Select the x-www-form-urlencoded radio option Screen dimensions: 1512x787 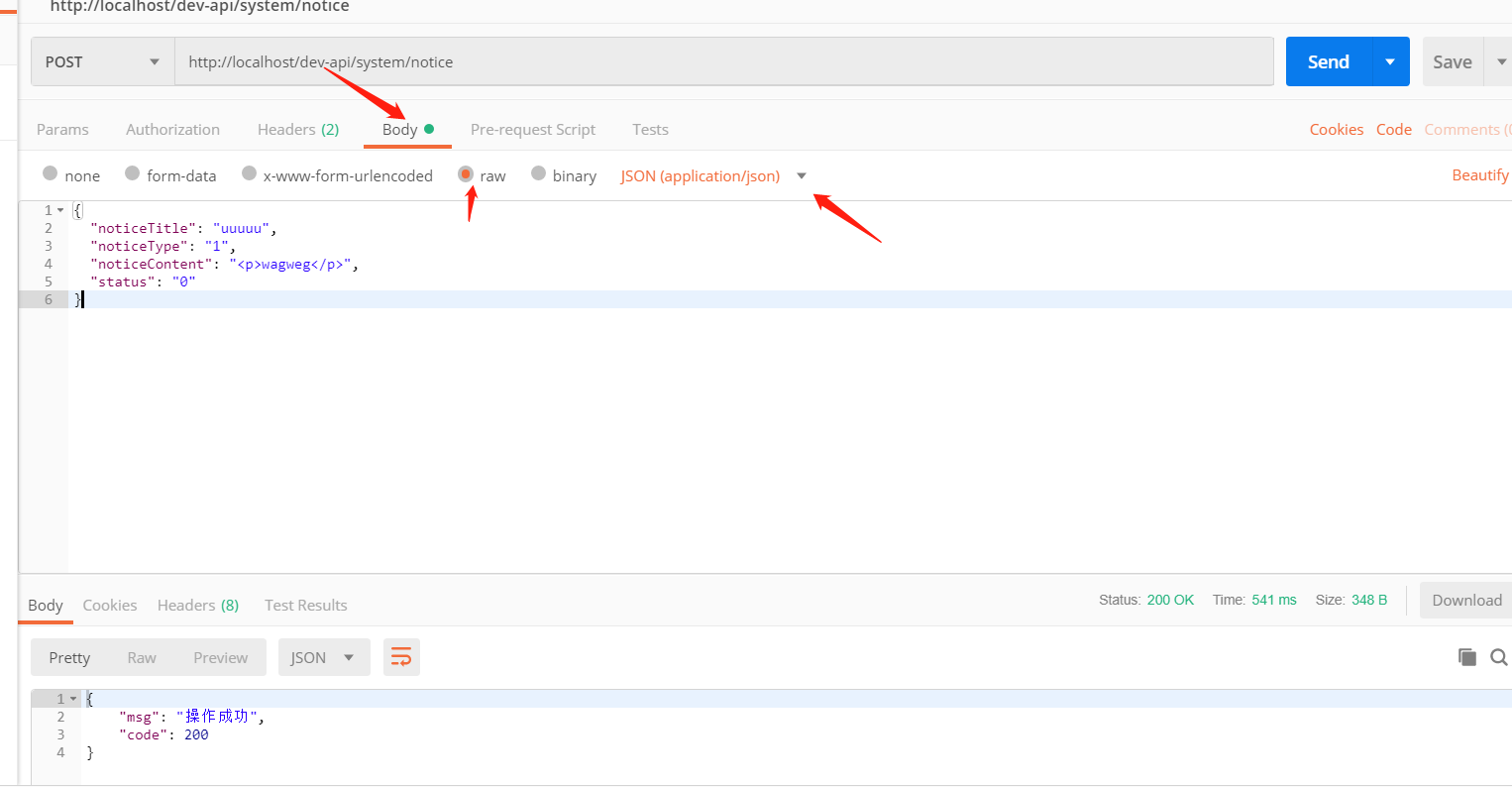coord(250,174)
